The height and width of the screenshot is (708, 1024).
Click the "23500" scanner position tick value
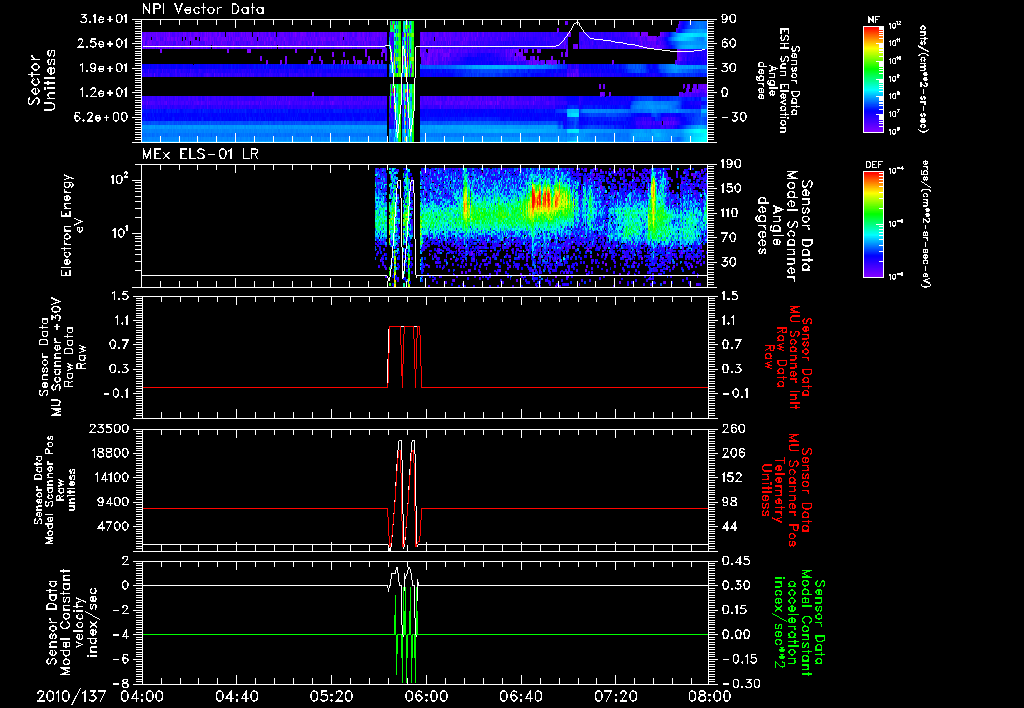[x=110, y=429]
